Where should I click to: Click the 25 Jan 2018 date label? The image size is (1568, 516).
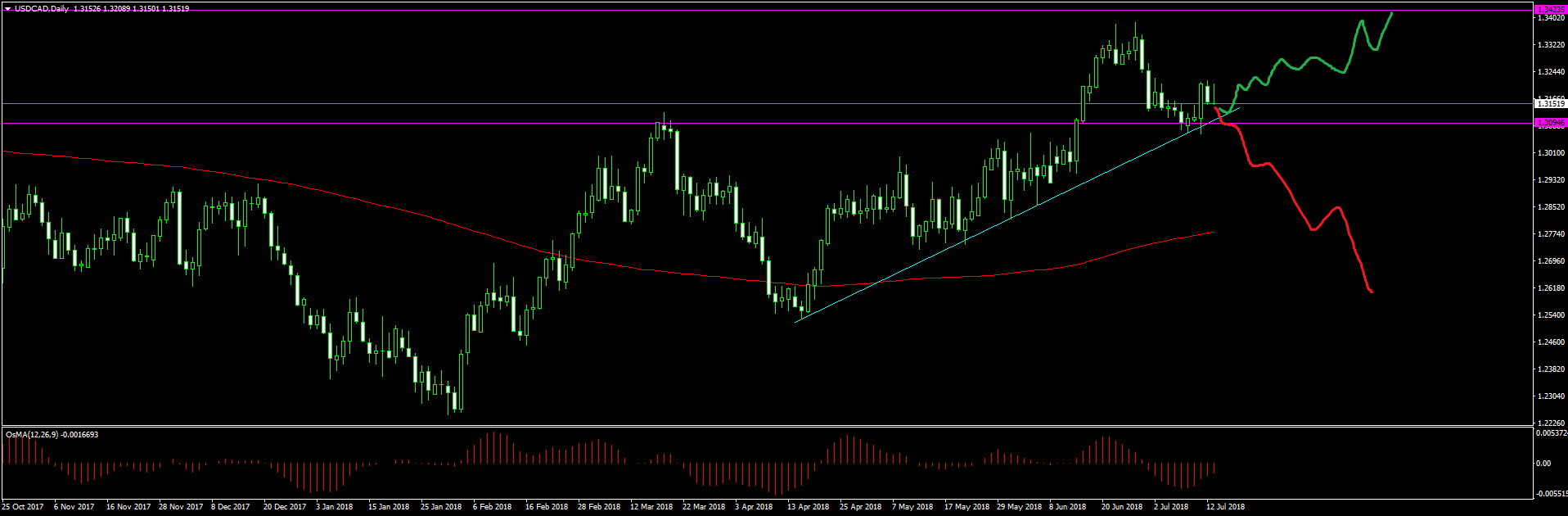click(x=441, y=507)
